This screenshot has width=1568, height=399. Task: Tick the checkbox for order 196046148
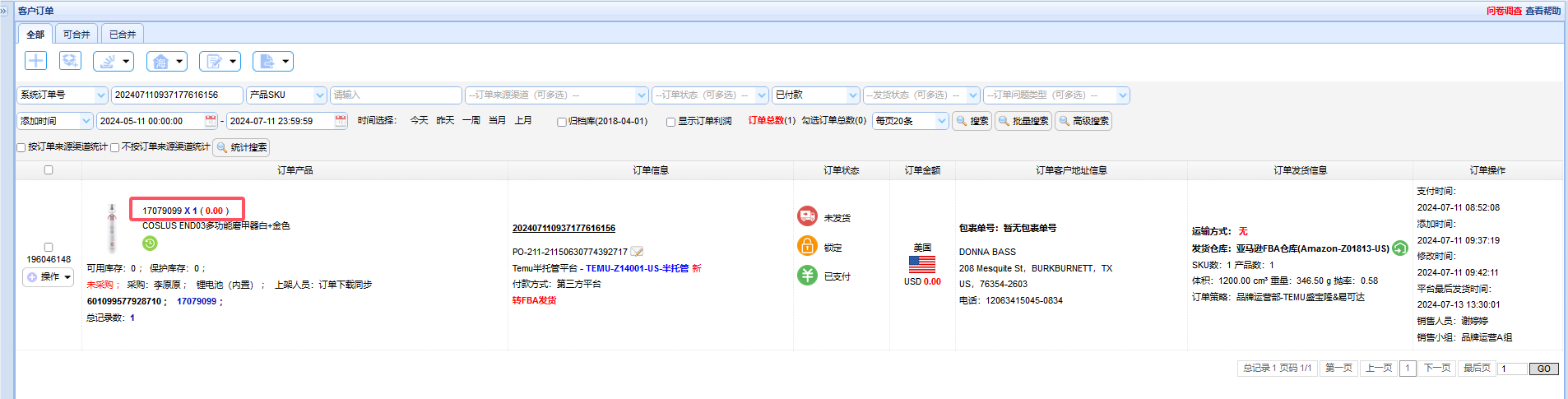pos(49,247)
